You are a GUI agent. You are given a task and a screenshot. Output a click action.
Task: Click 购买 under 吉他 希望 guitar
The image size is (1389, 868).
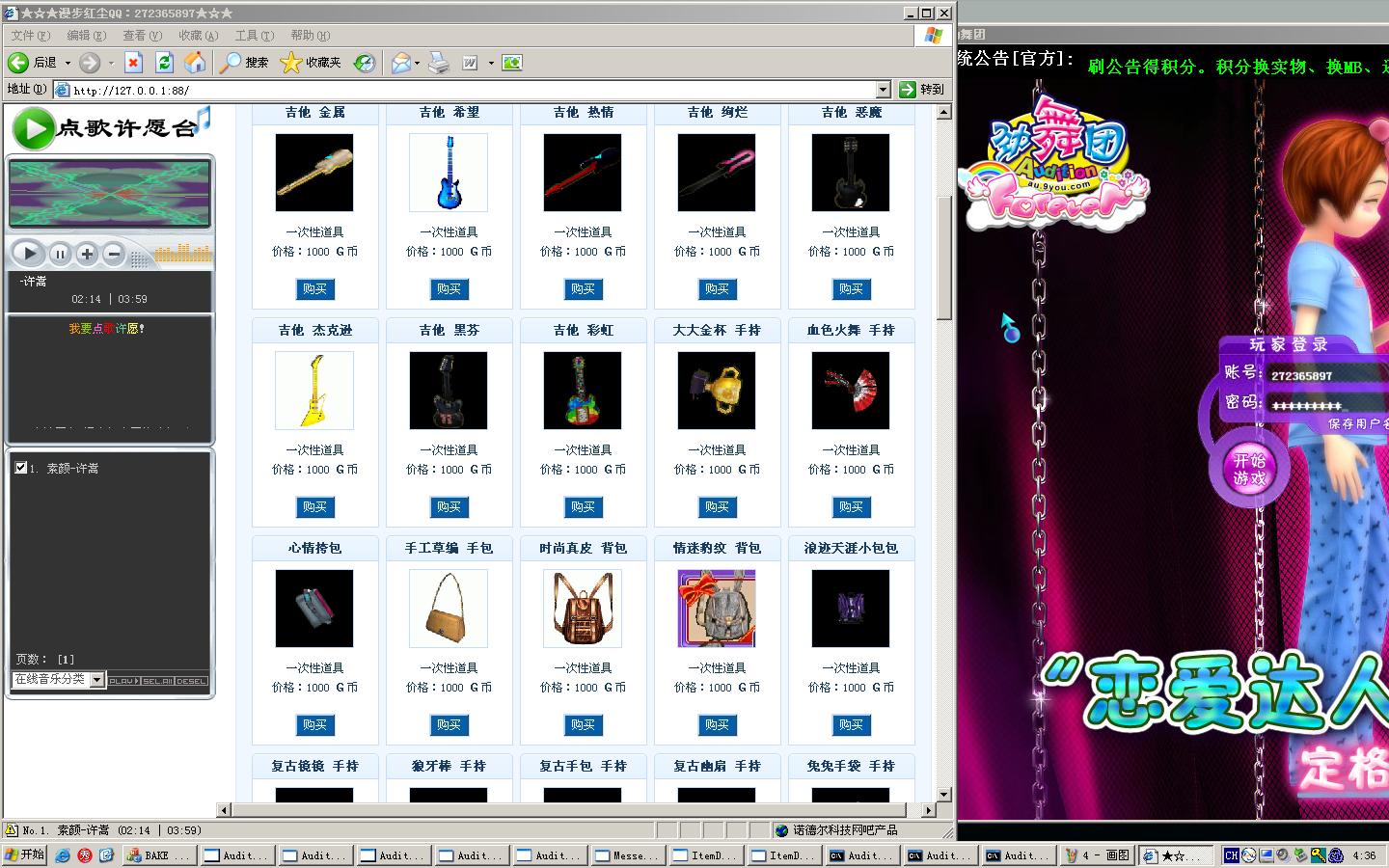[449, 289]
